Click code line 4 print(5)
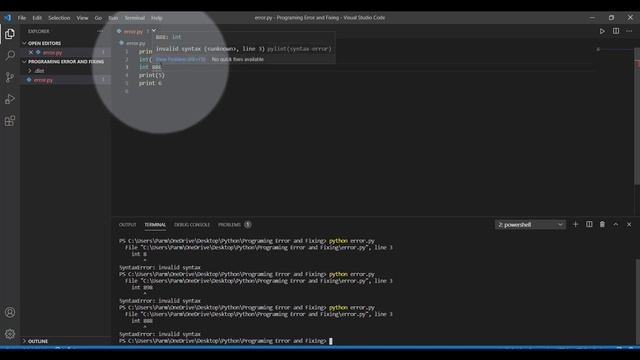This screenshot has height=360, width=640. 151,75
